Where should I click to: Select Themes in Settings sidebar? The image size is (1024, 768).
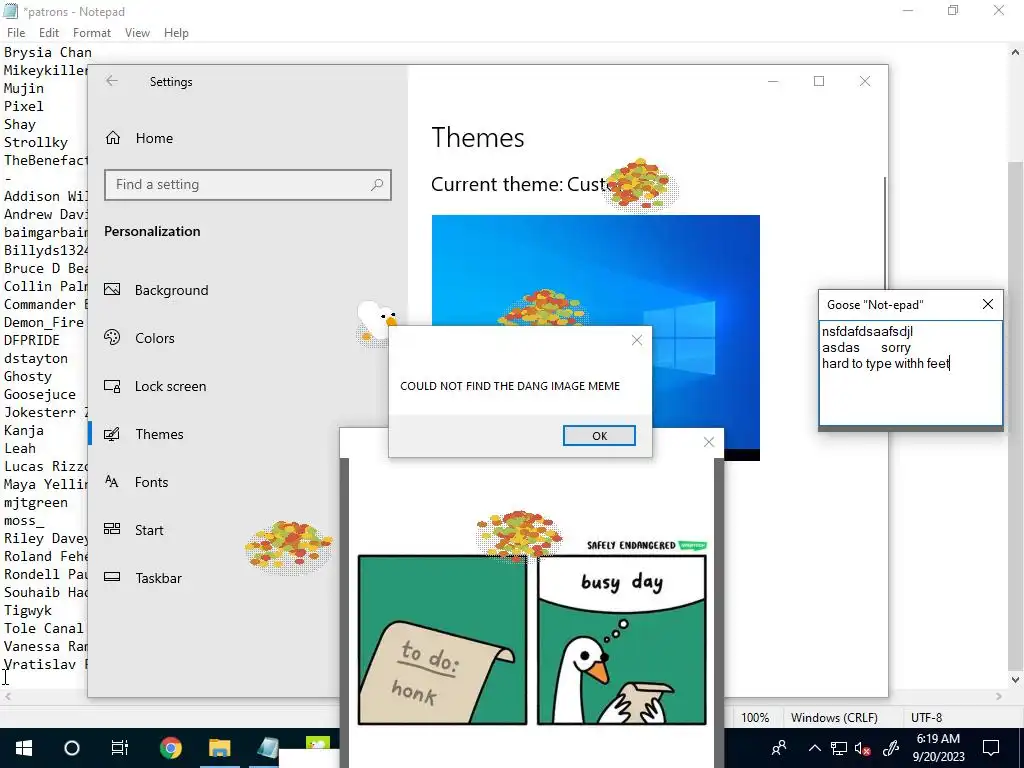(159, 434)
